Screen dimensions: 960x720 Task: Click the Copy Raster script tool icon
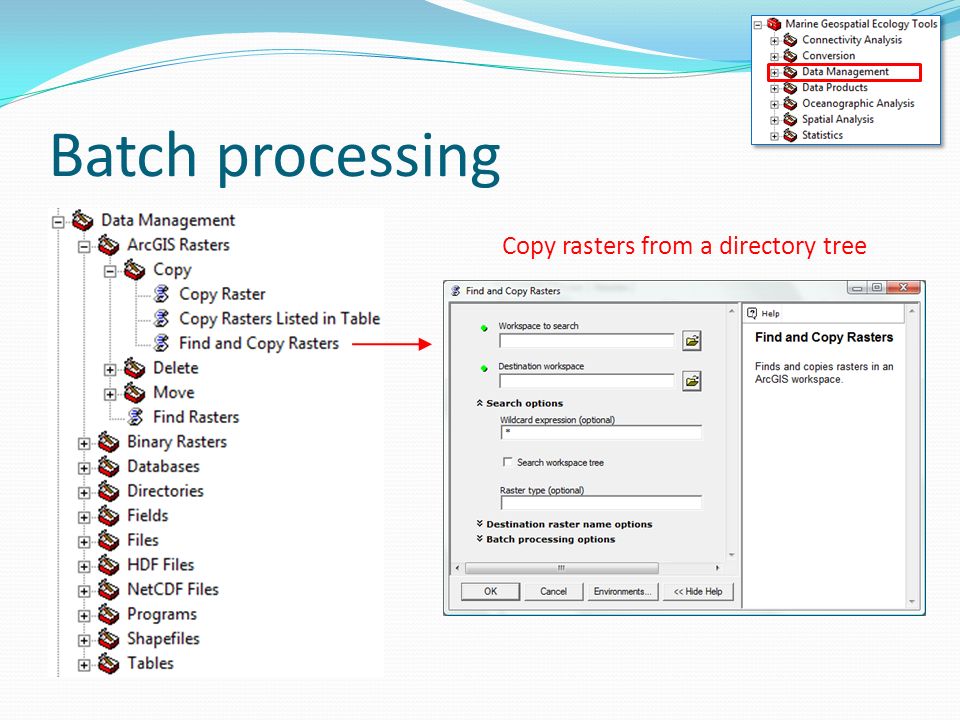(x=161, y=294)
